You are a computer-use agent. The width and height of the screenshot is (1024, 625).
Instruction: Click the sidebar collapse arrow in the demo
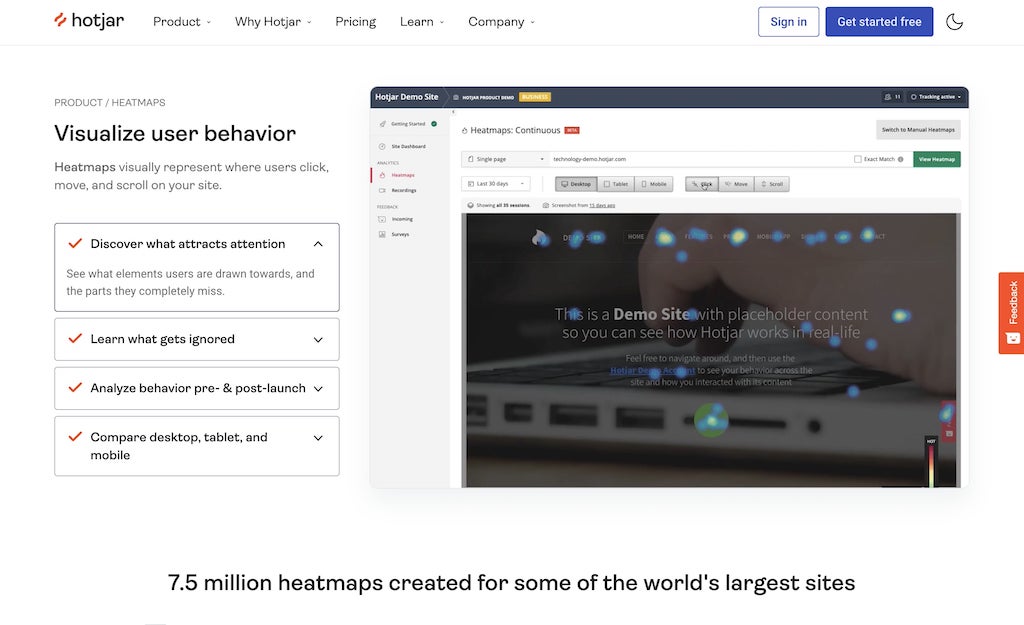point(453,112)
